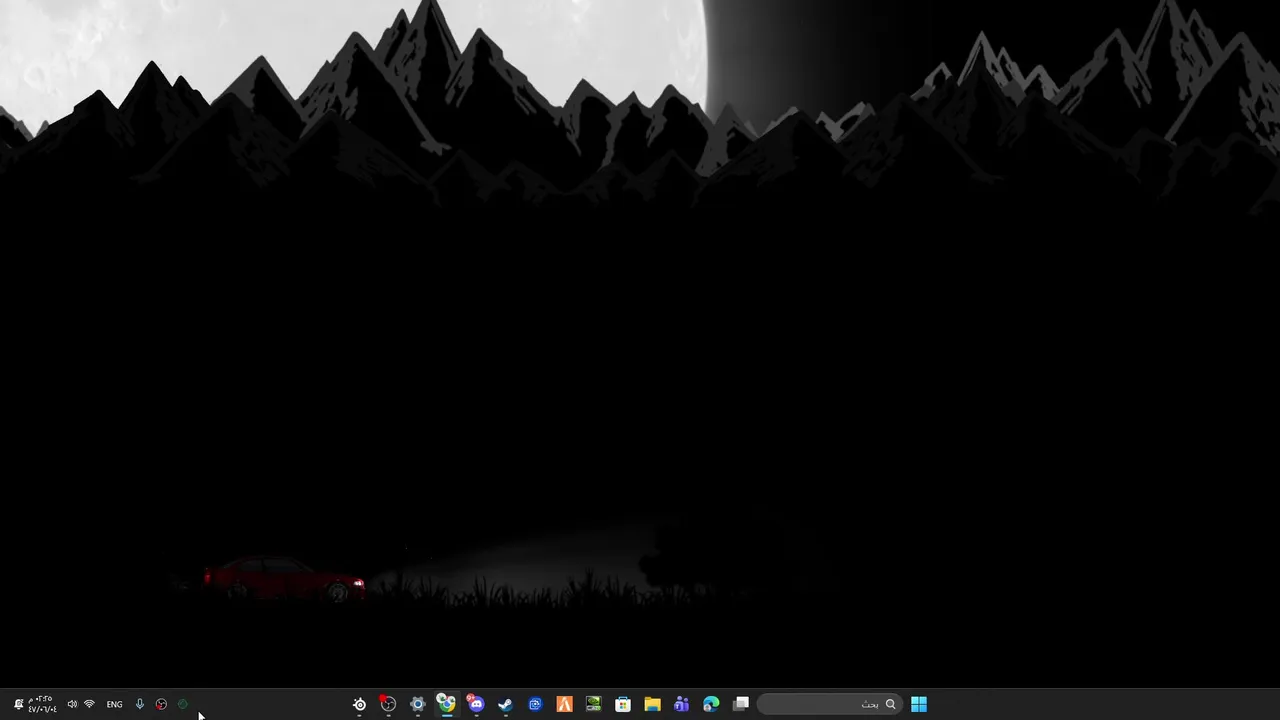Click the microphone tray icon
1280x720 pixels.
click(x=139, y=704)
